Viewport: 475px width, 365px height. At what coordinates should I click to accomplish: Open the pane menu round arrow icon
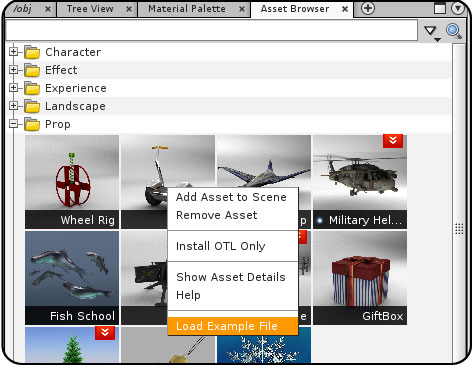(x=458, y=8)
